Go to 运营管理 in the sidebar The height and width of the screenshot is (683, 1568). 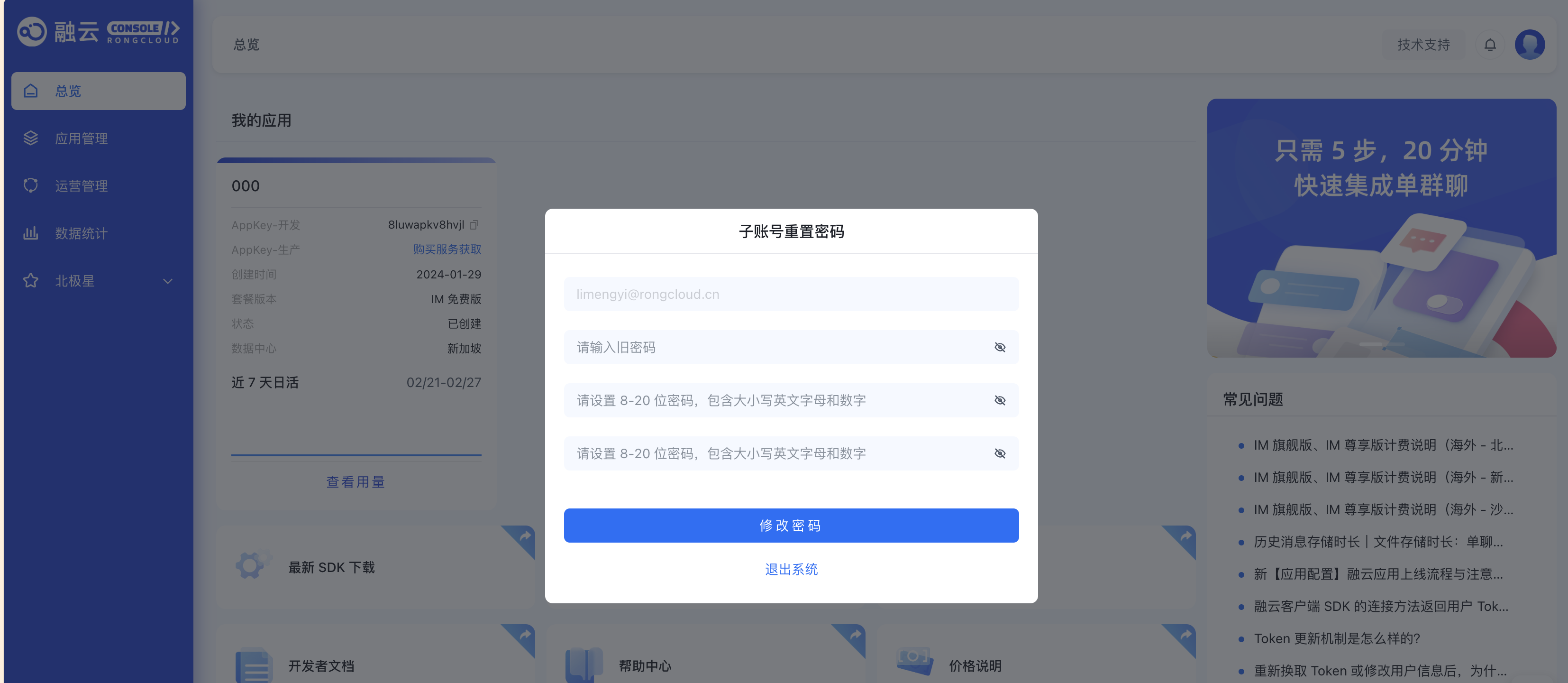pyautogui.click(x=81, y=186)
